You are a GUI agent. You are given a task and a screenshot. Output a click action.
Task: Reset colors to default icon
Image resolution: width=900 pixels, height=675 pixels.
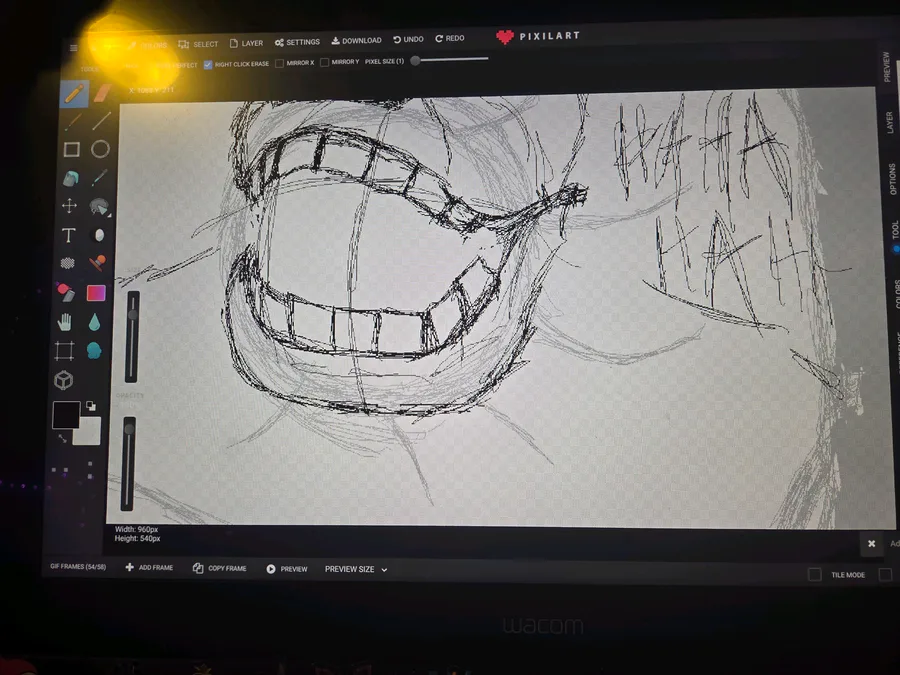[91, 406]
